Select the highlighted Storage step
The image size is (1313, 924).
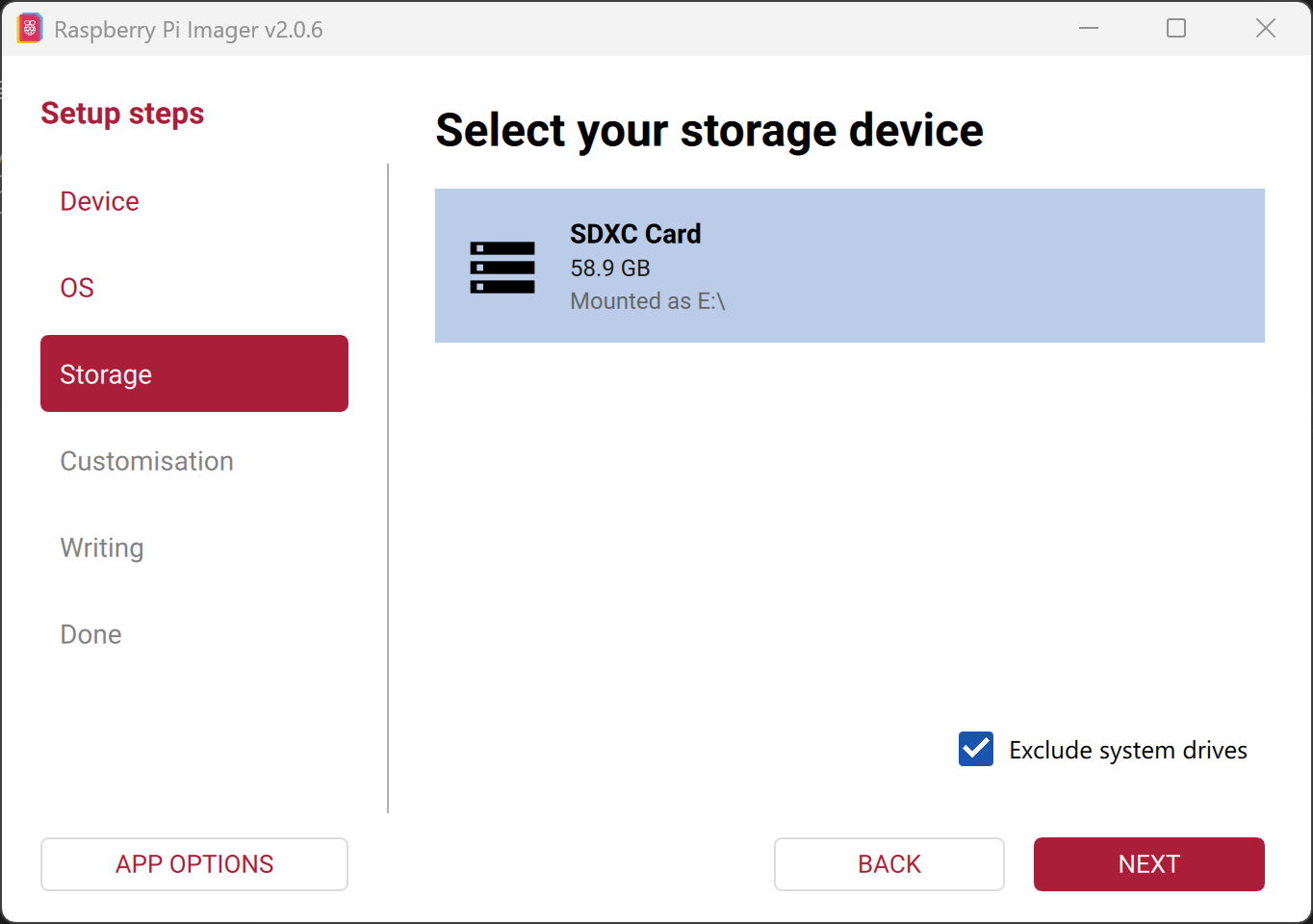[x=193, y=373]
